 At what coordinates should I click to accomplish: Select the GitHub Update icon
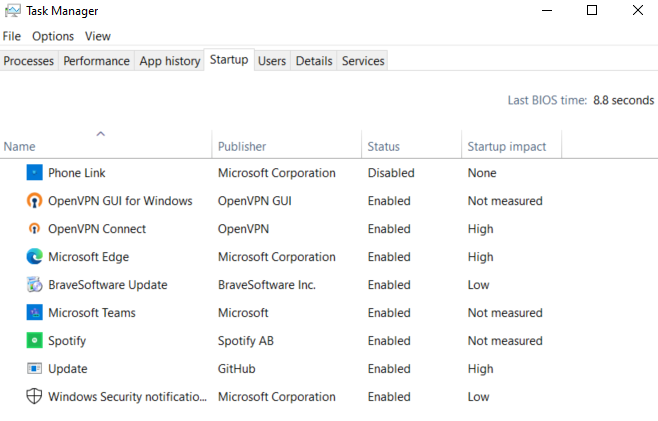point(34,369)
